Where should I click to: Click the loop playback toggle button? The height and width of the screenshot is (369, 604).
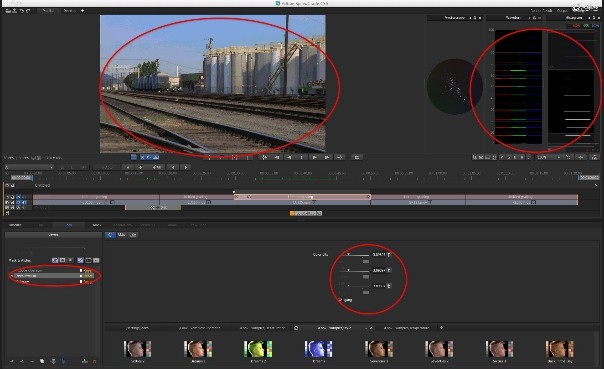tap(357, 157)
